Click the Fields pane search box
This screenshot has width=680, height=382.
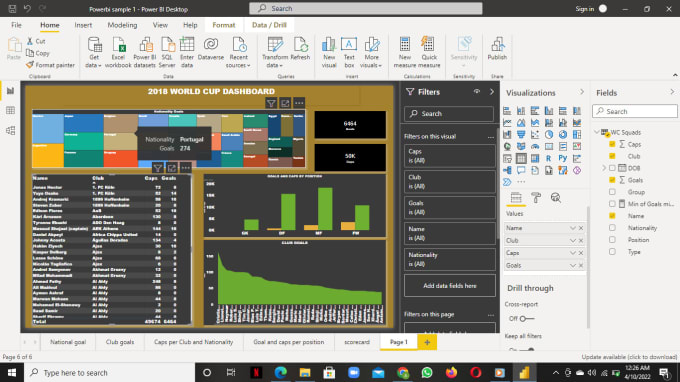[x=635, y=111]
